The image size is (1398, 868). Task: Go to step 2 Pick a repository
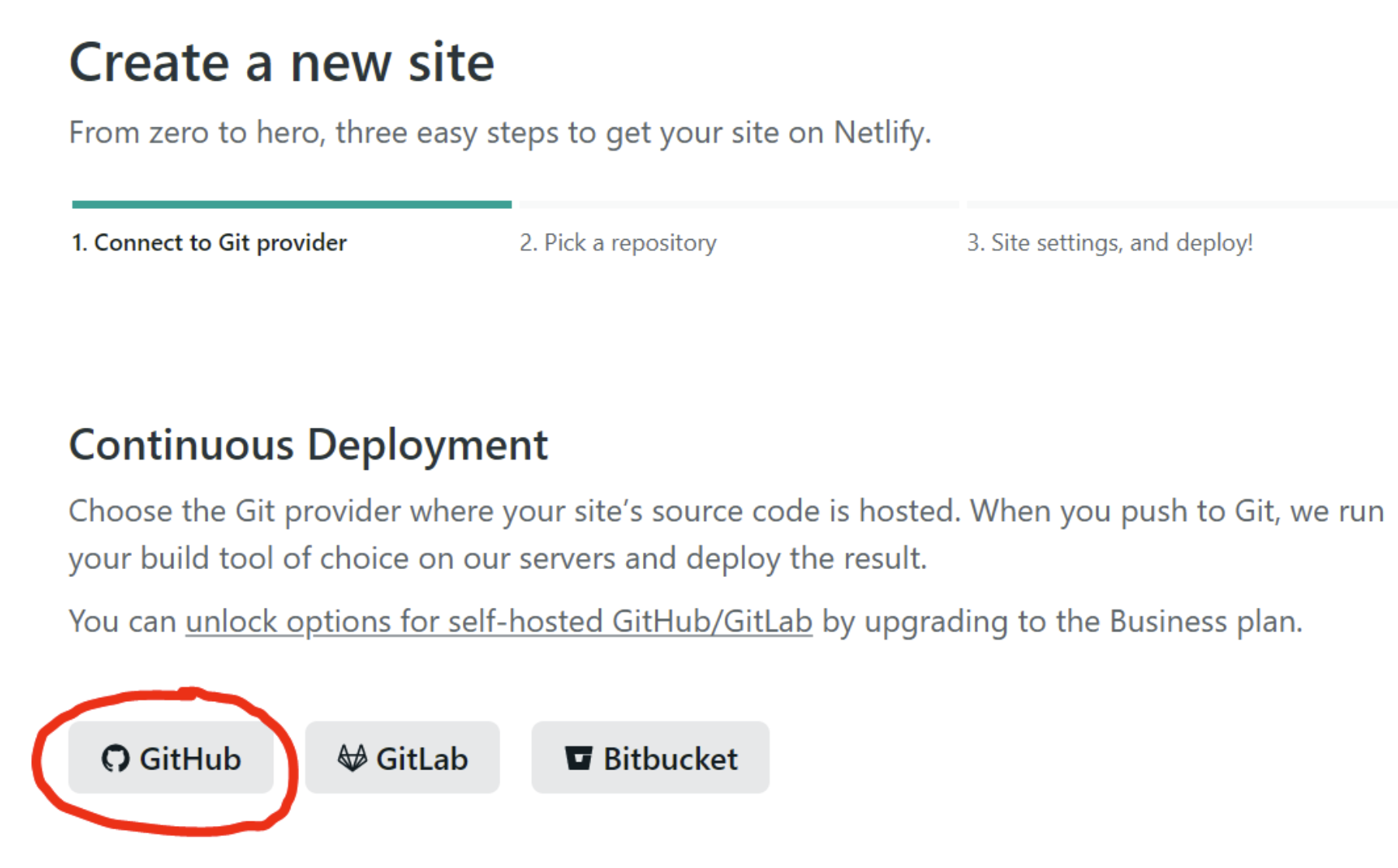coord(618,242)
